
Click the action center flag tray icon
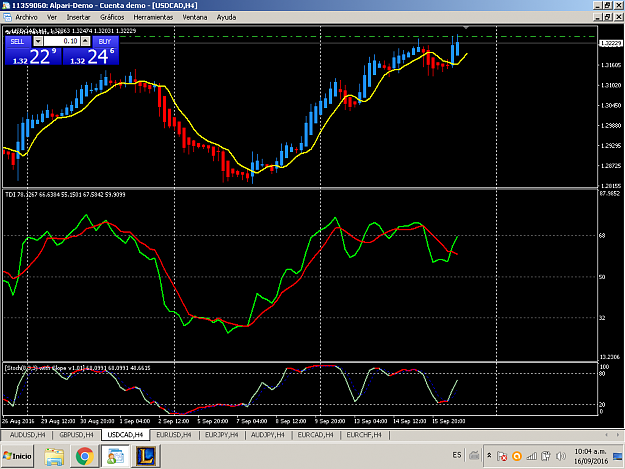click(x=502, y=456)
